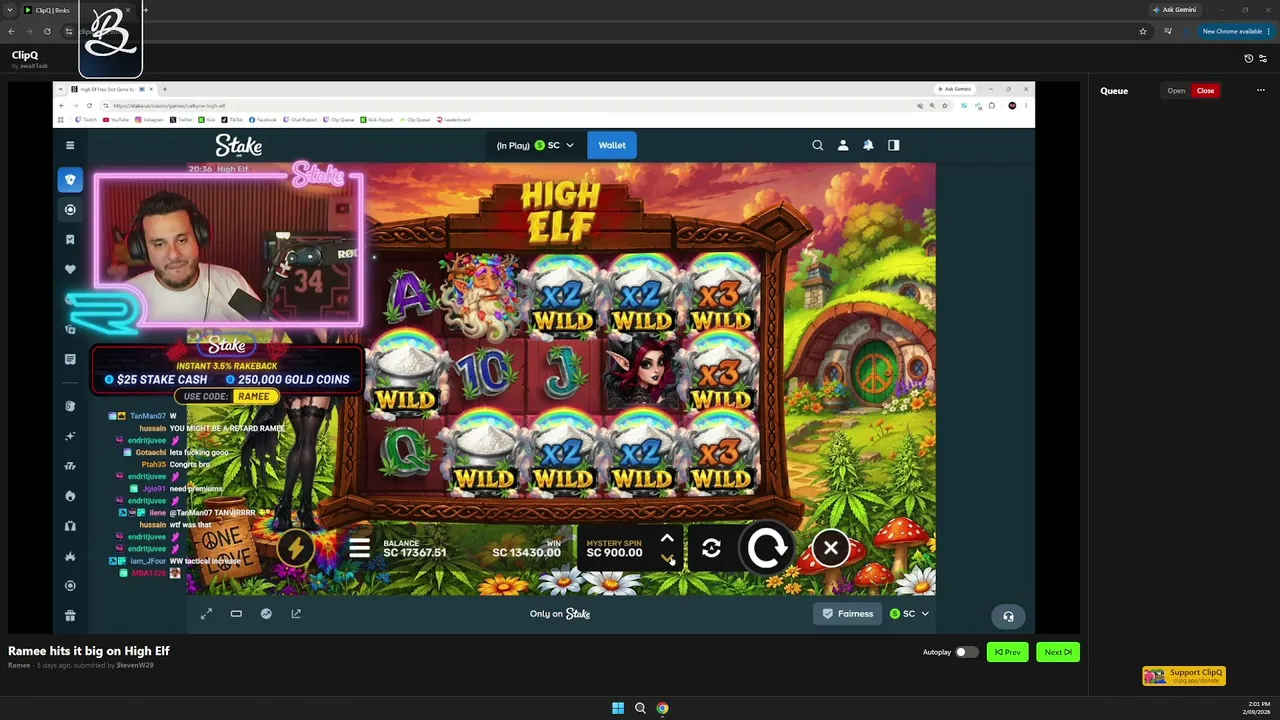Open New Chrome available update menu
1280x720 pixels.
(x=1235, y=31)
